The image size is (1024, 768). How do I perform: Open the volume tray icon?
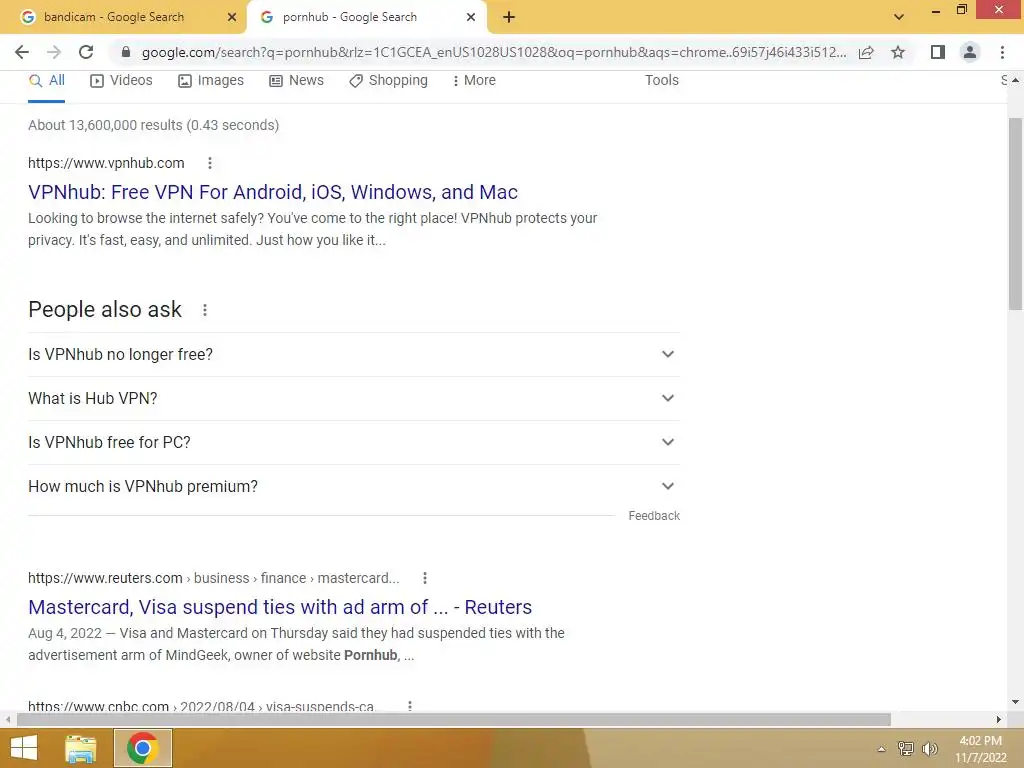click(x=929, y=748)
